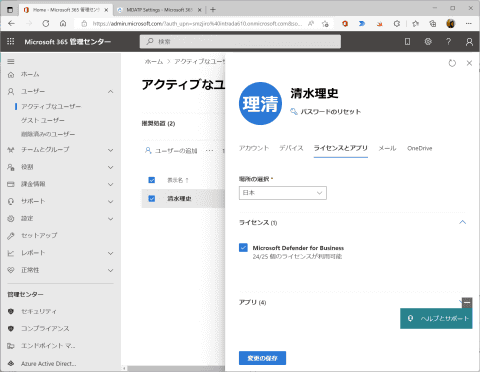This screenshot has width=480, height=372.
Task: Toggle the checkbox for 清水理史 row
Action: [x=152, y=199]
